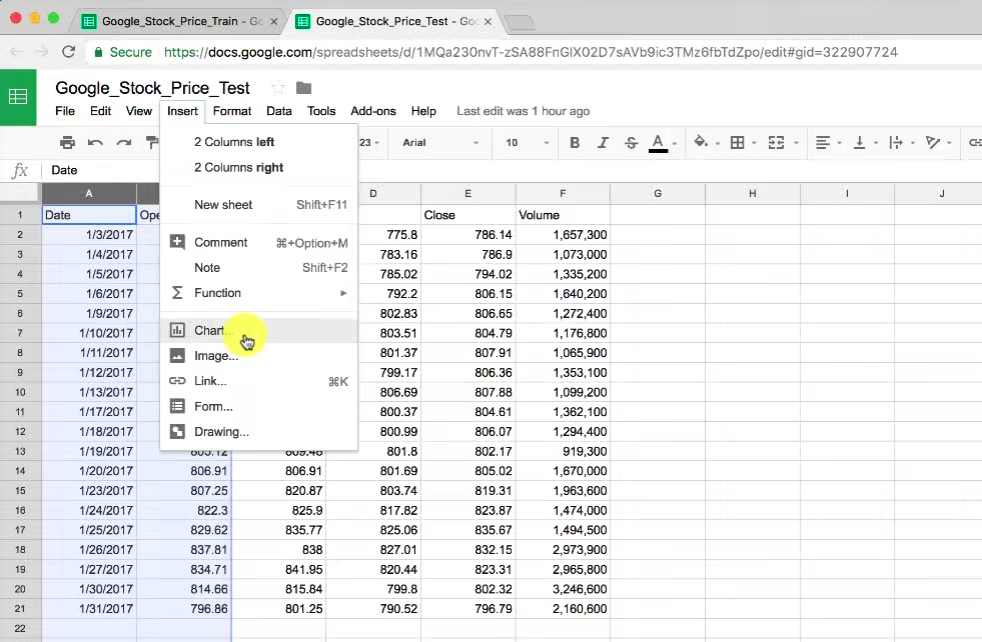Undo the last action
982x642 pixels.
(96, 143)
